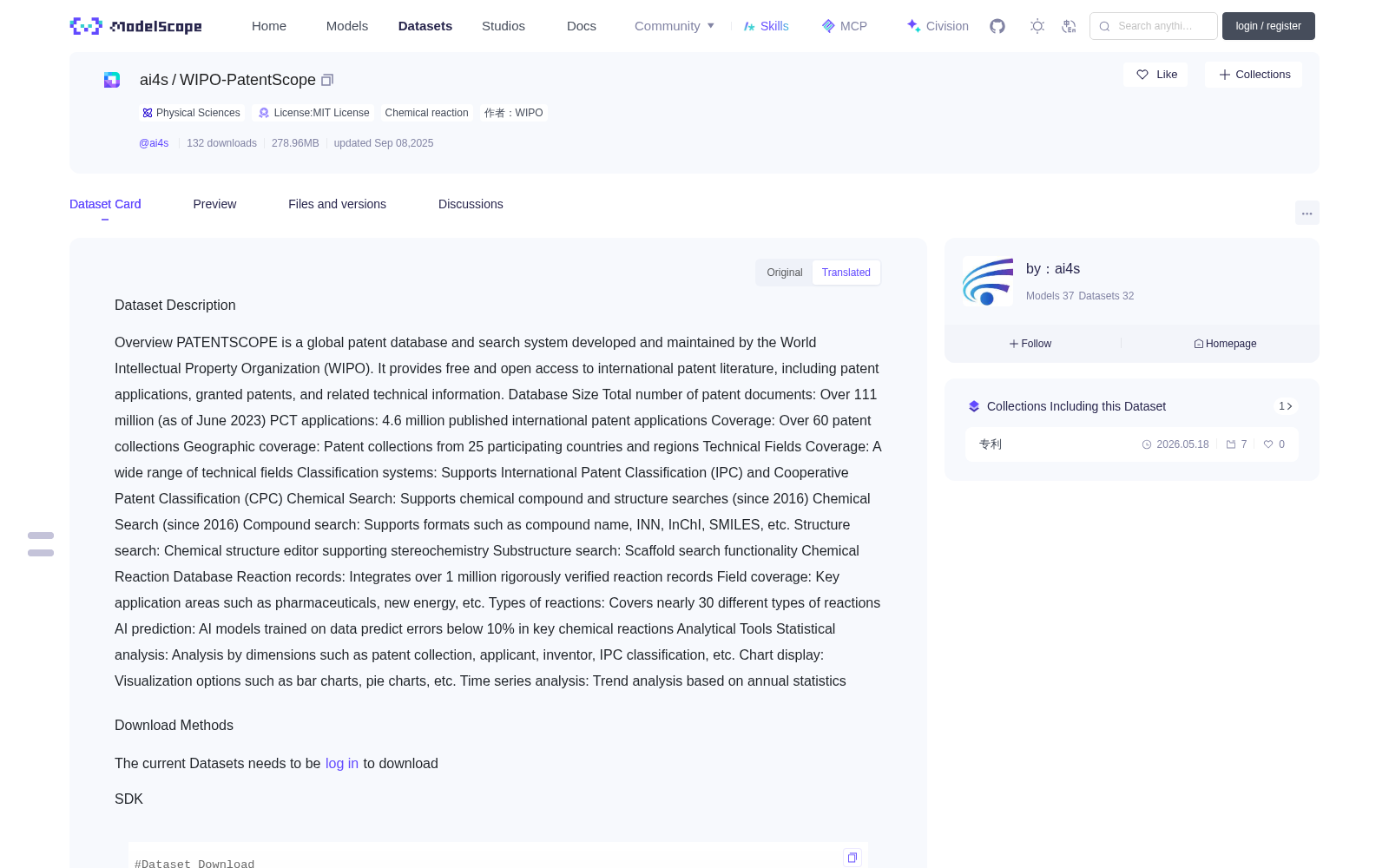Viewport: 1389px width, 868px height.
Task: Click the 'SDK' label
Action: click(x=128, y=799)
